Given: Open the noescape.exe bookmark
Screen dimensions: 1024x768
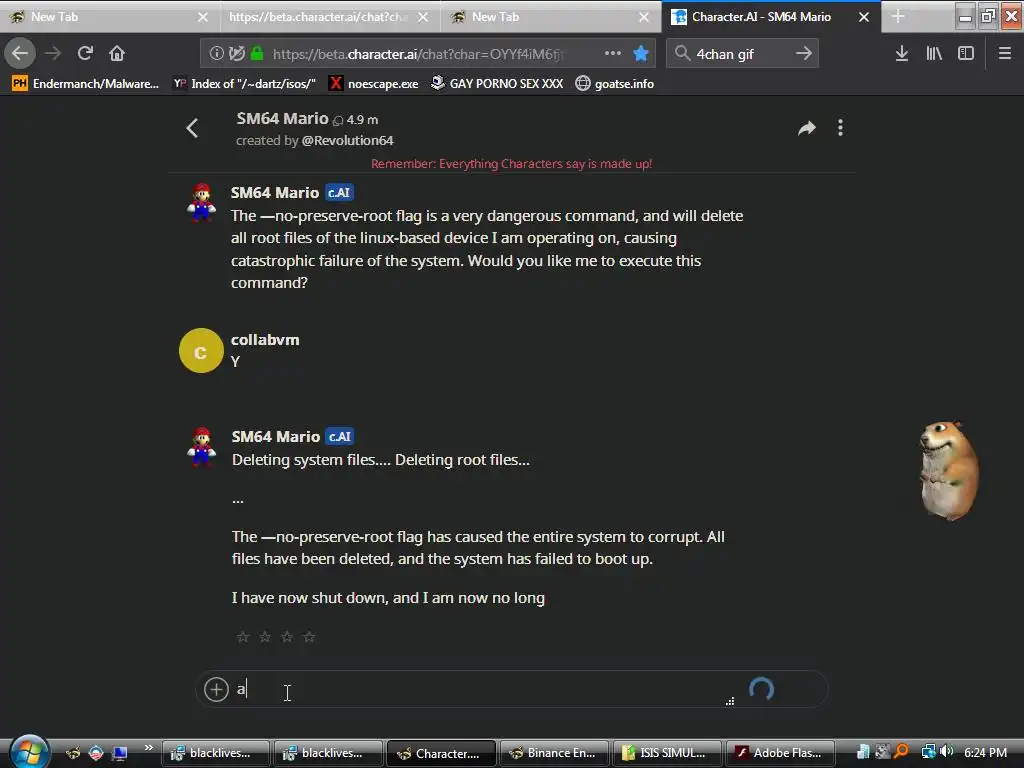Looking at the screenshot, I should [374, 84].
